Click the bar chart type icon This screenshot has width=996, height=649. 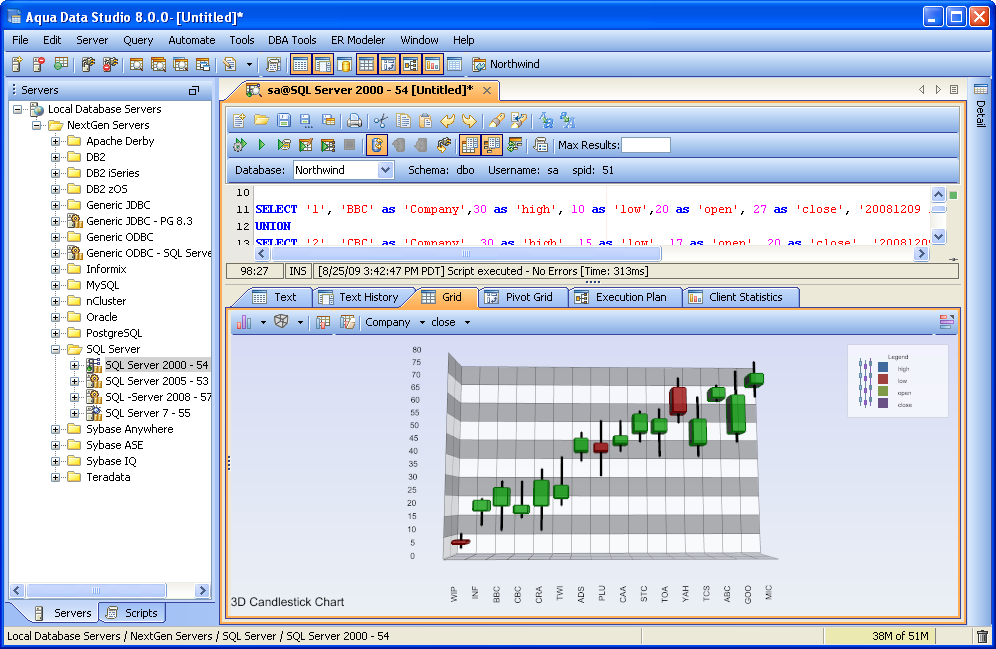244,322
